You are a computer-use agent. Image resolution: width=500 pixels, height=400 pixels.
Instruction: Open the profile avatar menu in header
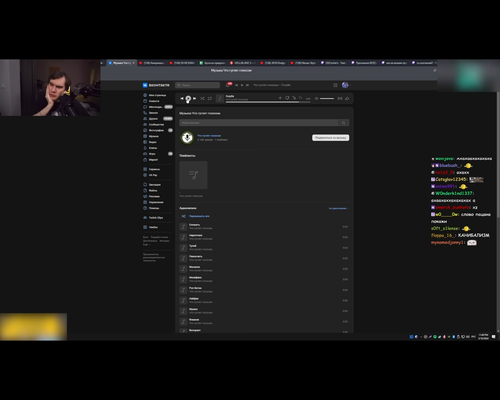(x=346, y=85)
